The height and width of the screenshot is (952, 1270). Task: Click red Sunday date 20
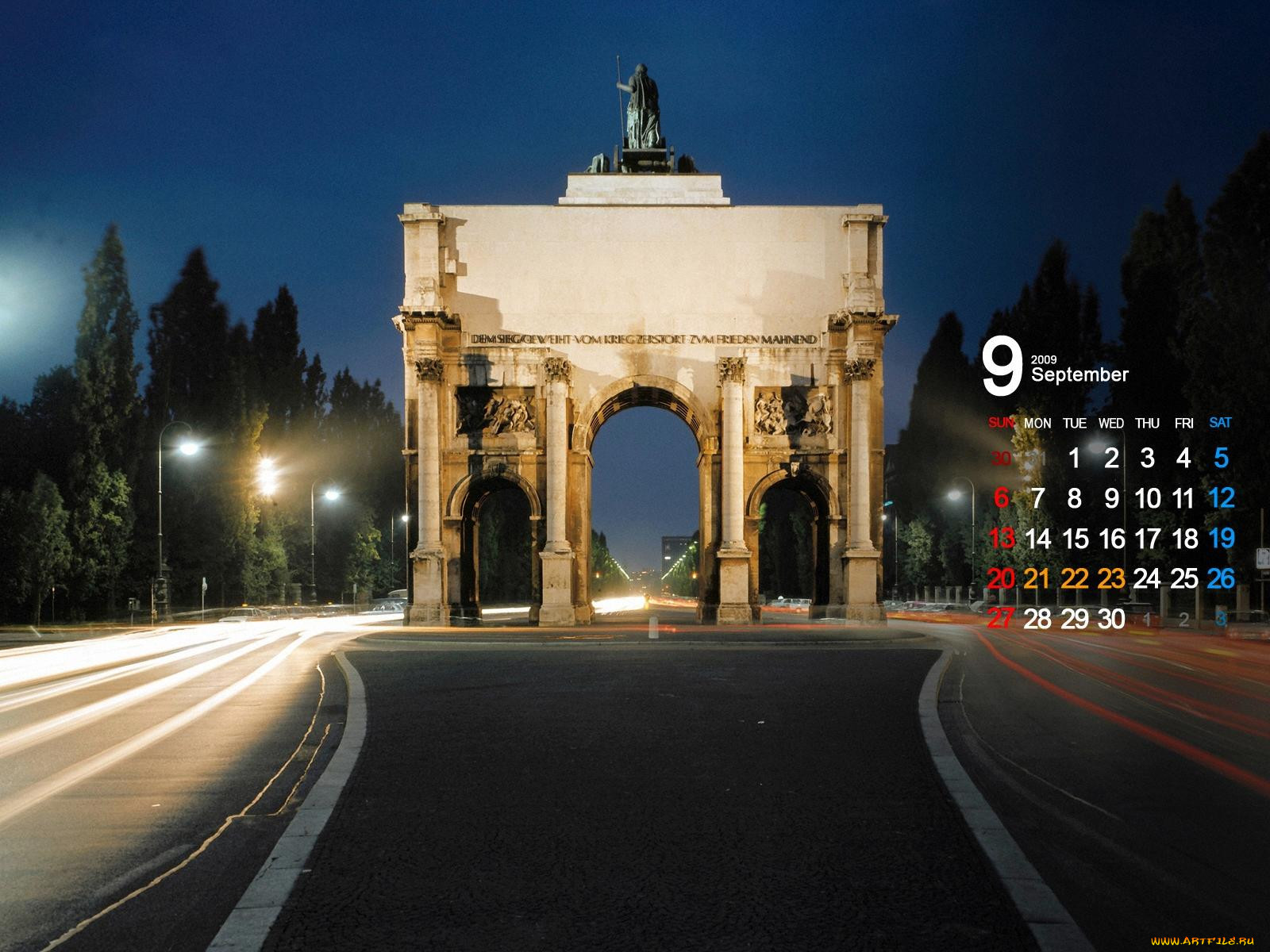coord(1002,579)
